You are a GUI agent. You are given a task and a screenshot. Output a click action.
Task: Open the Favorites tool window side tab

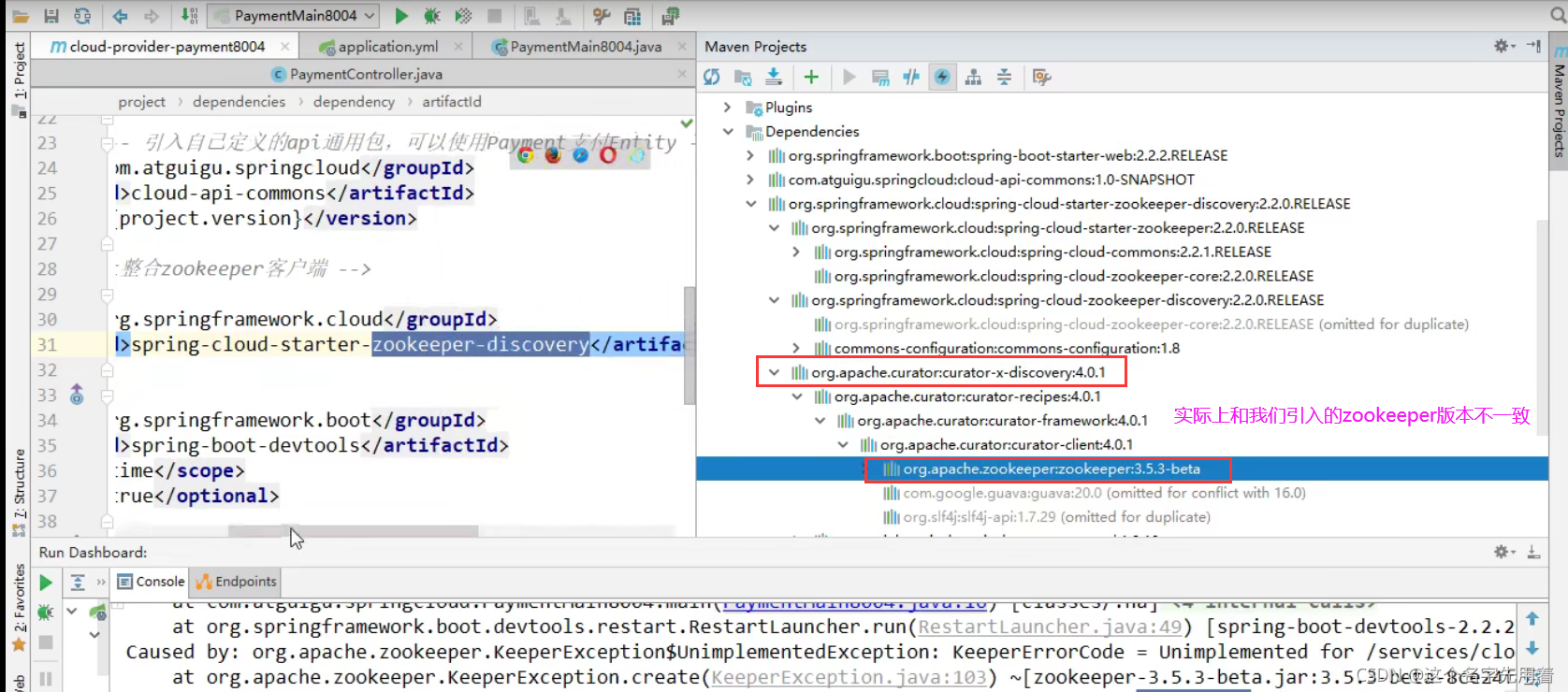(19, 606)
